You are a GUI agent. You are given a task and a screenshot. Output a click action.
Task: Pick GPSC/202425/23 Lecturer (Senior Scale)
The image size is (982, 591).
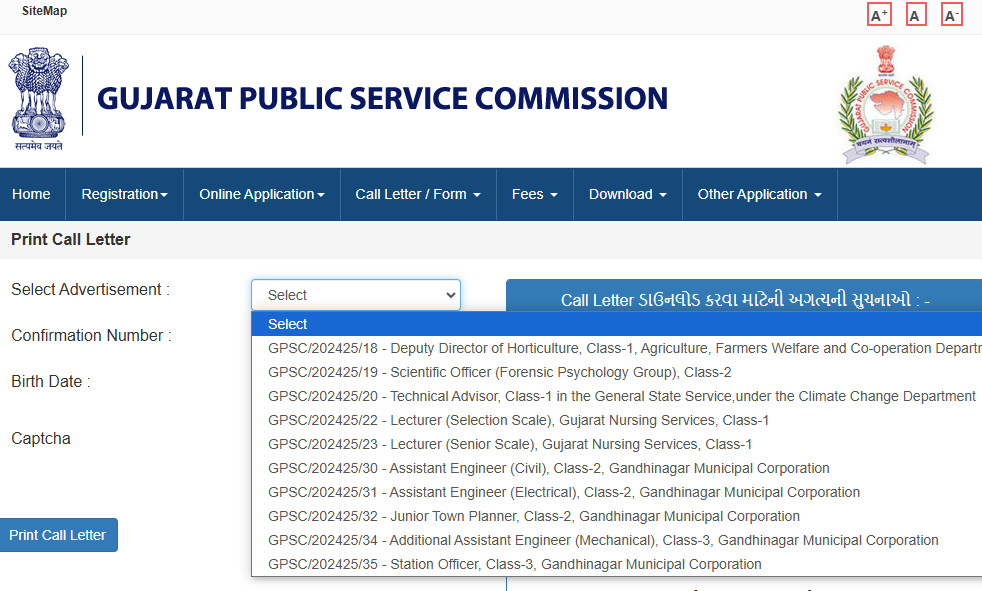616,445
